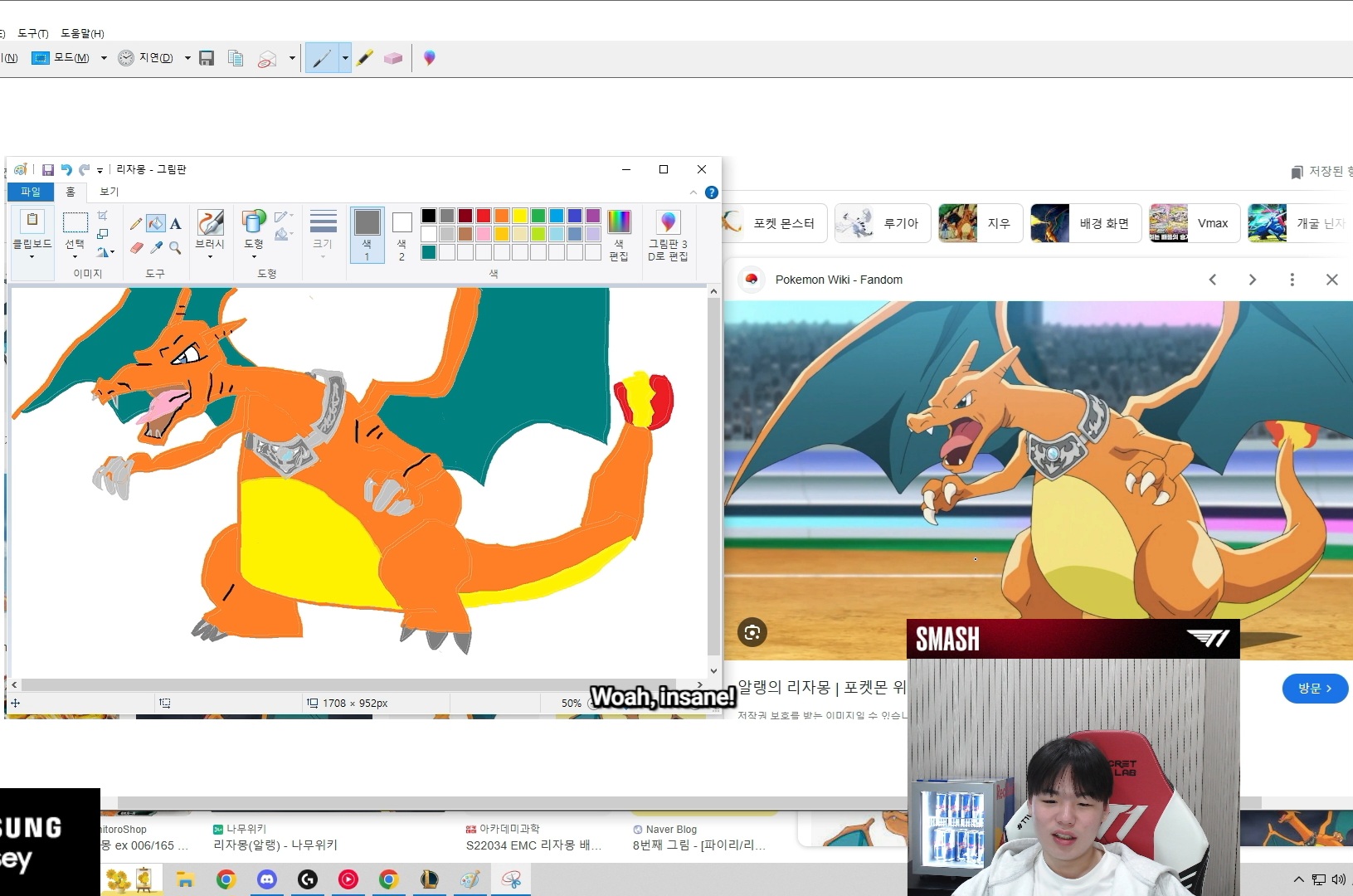Open the 파일 file tab in Paint
This screenshot has width=1353, height=896.
point(31,192)
